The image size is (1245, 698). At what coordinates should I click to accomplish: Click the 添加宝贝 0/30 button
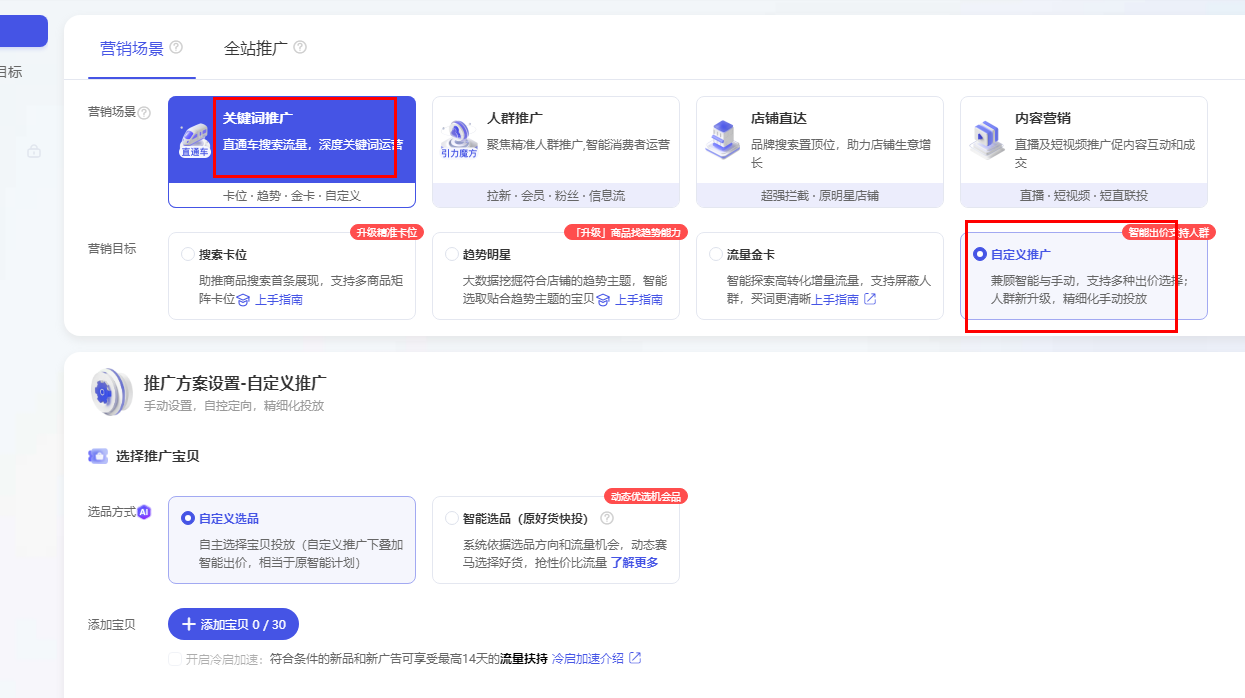tap(233, 624)
